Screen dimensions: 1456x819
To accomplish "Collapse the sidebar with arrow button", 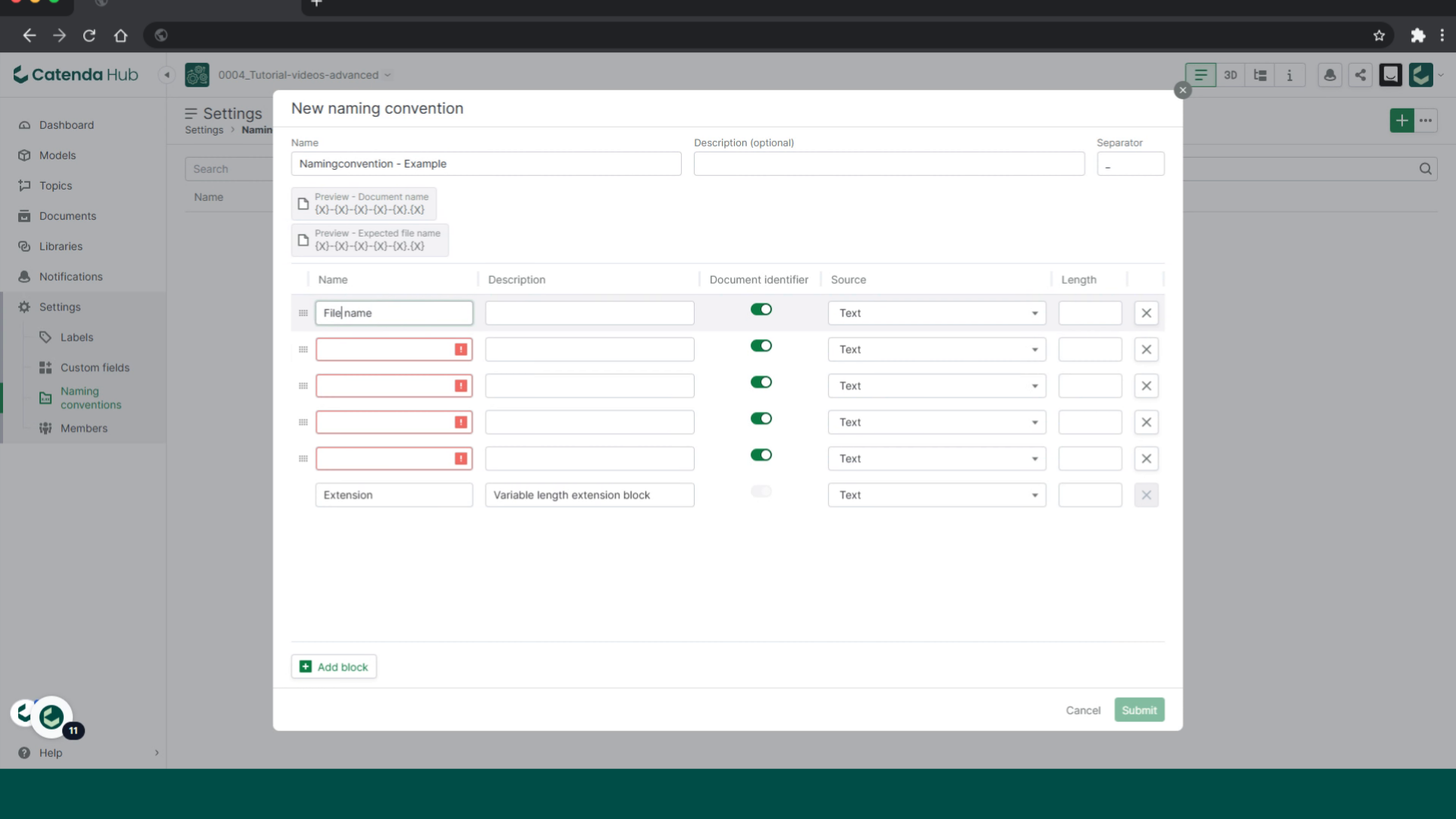I will coord(167,75).
